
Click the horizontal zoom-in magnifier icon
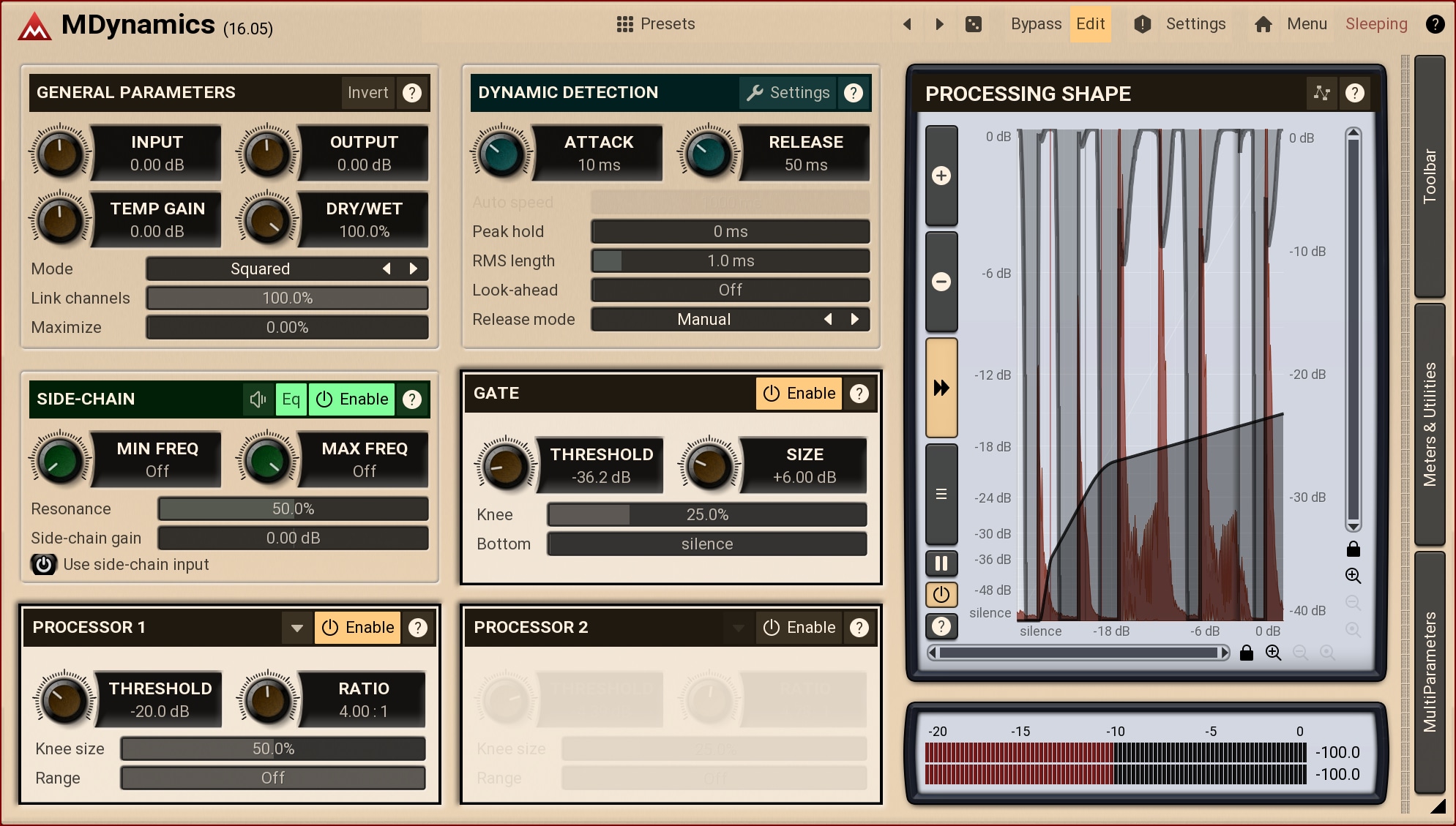point(1274,653)
